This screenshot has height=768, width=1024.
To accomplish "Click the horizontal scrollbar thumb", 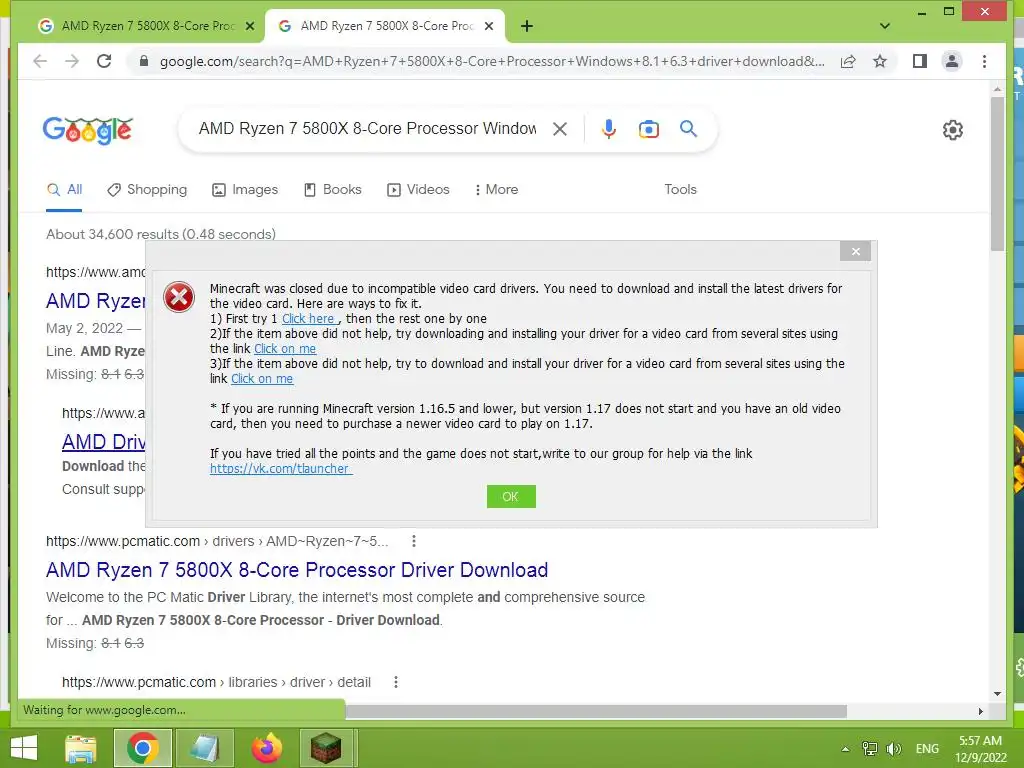I will [x=596, y=711].
